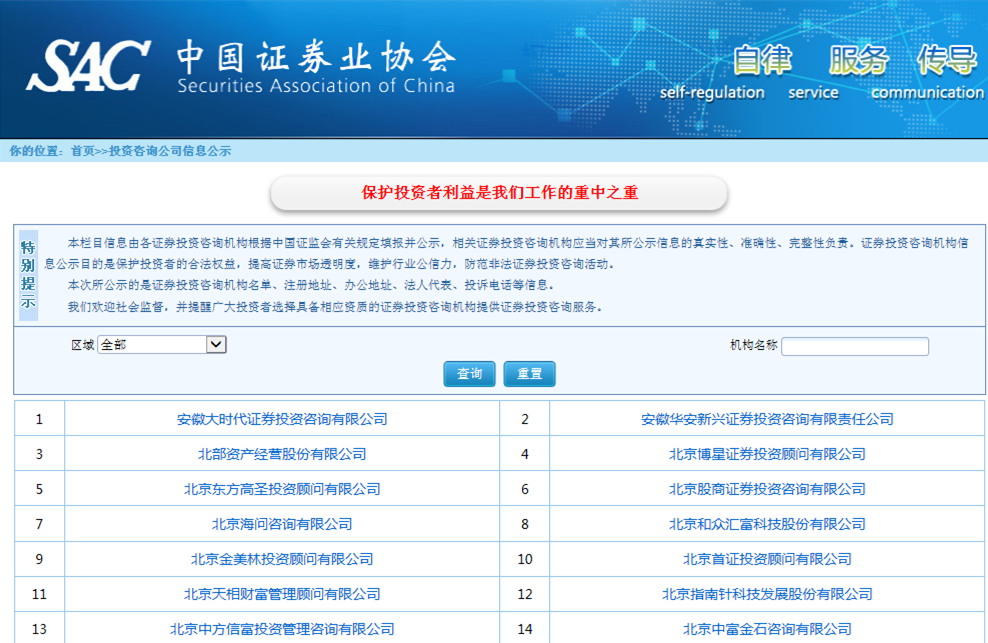Open 北部资产经营股份有限公司 link

pyautogui.click(x=282, y=454)
